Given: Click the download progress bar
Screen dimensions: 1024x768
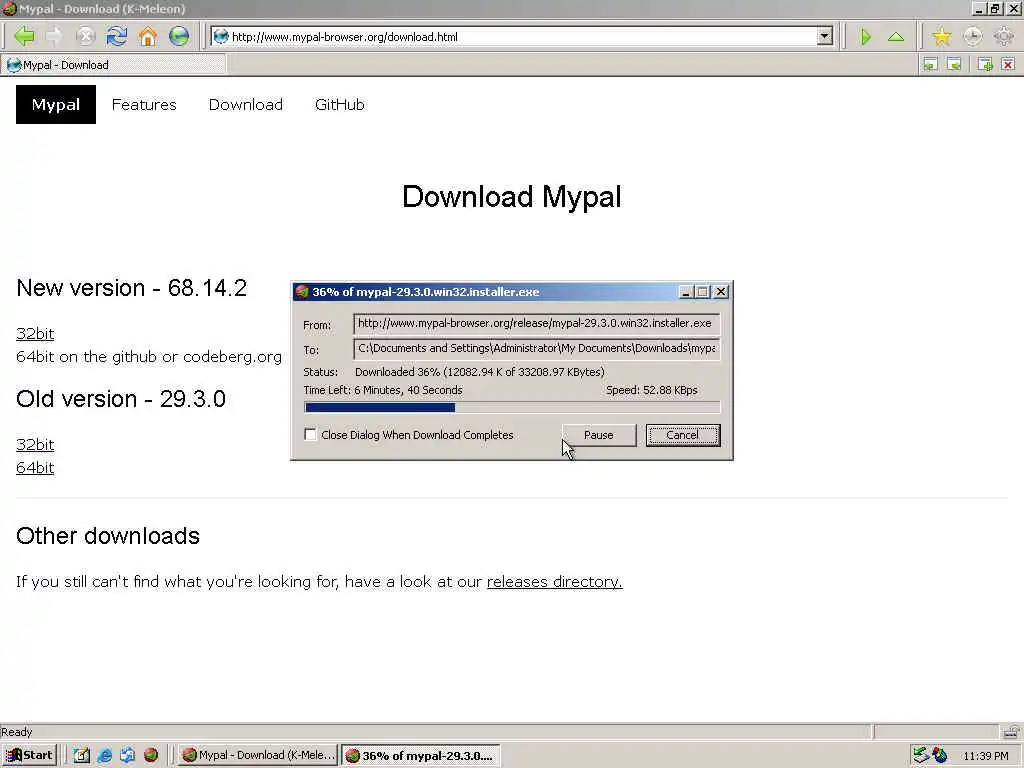Looking at the screenshot, I should pyautogui.click(x=512, y=408).
